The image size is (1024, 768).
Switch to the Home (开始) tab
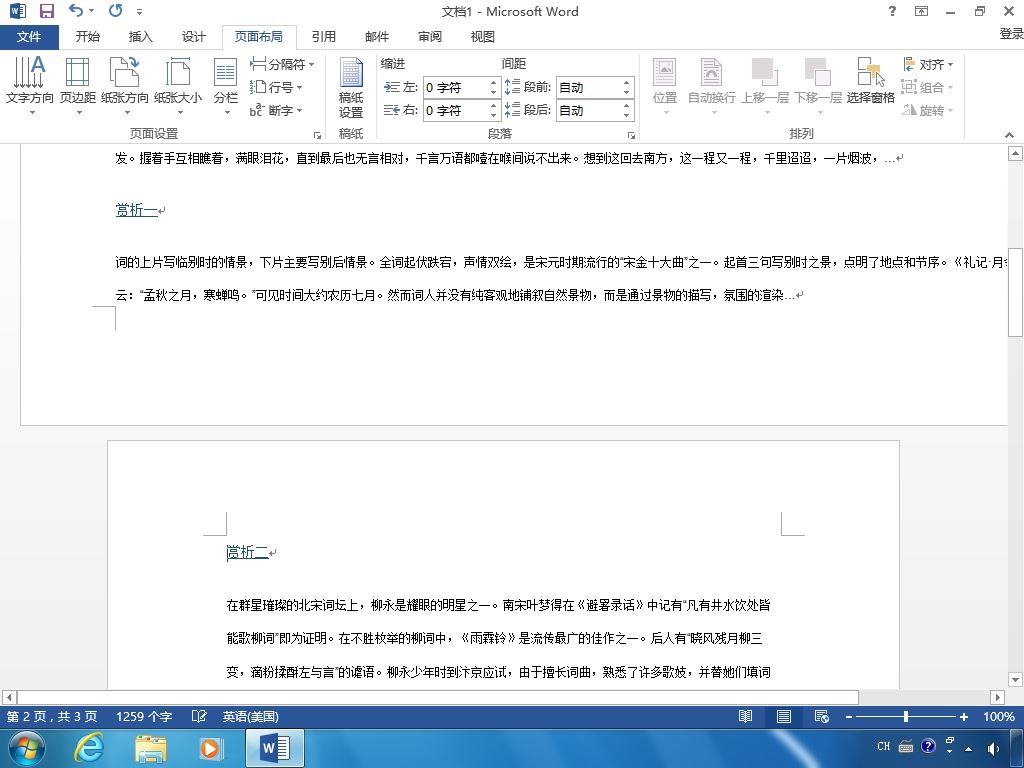[88, 37]
